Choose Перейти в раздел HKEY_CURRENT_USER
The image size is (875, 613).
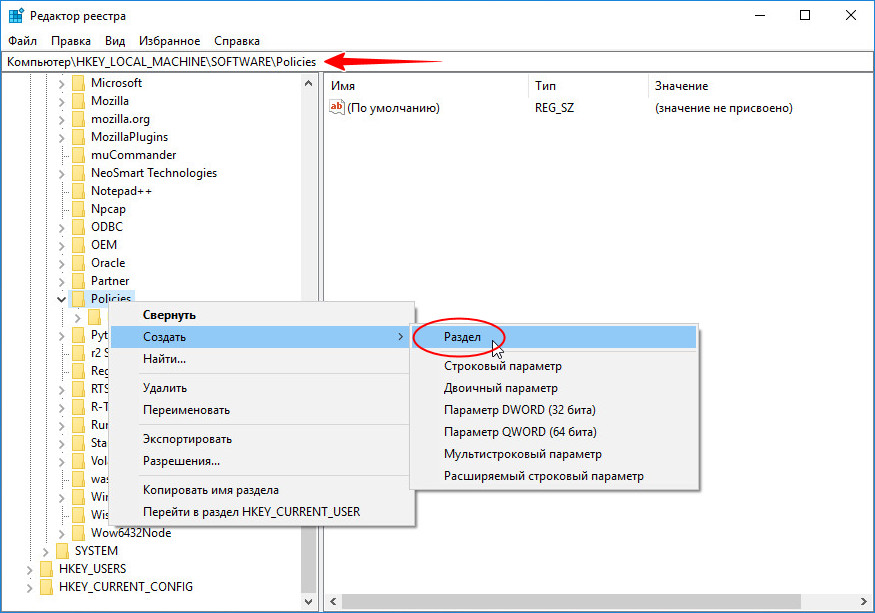tap(262, 512)
